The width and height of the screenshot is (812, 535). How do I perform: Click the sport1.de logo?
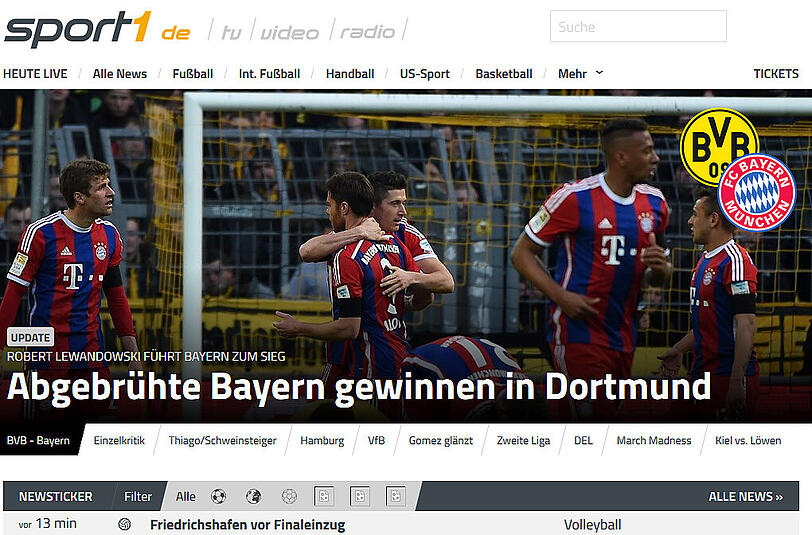point(97,29)
